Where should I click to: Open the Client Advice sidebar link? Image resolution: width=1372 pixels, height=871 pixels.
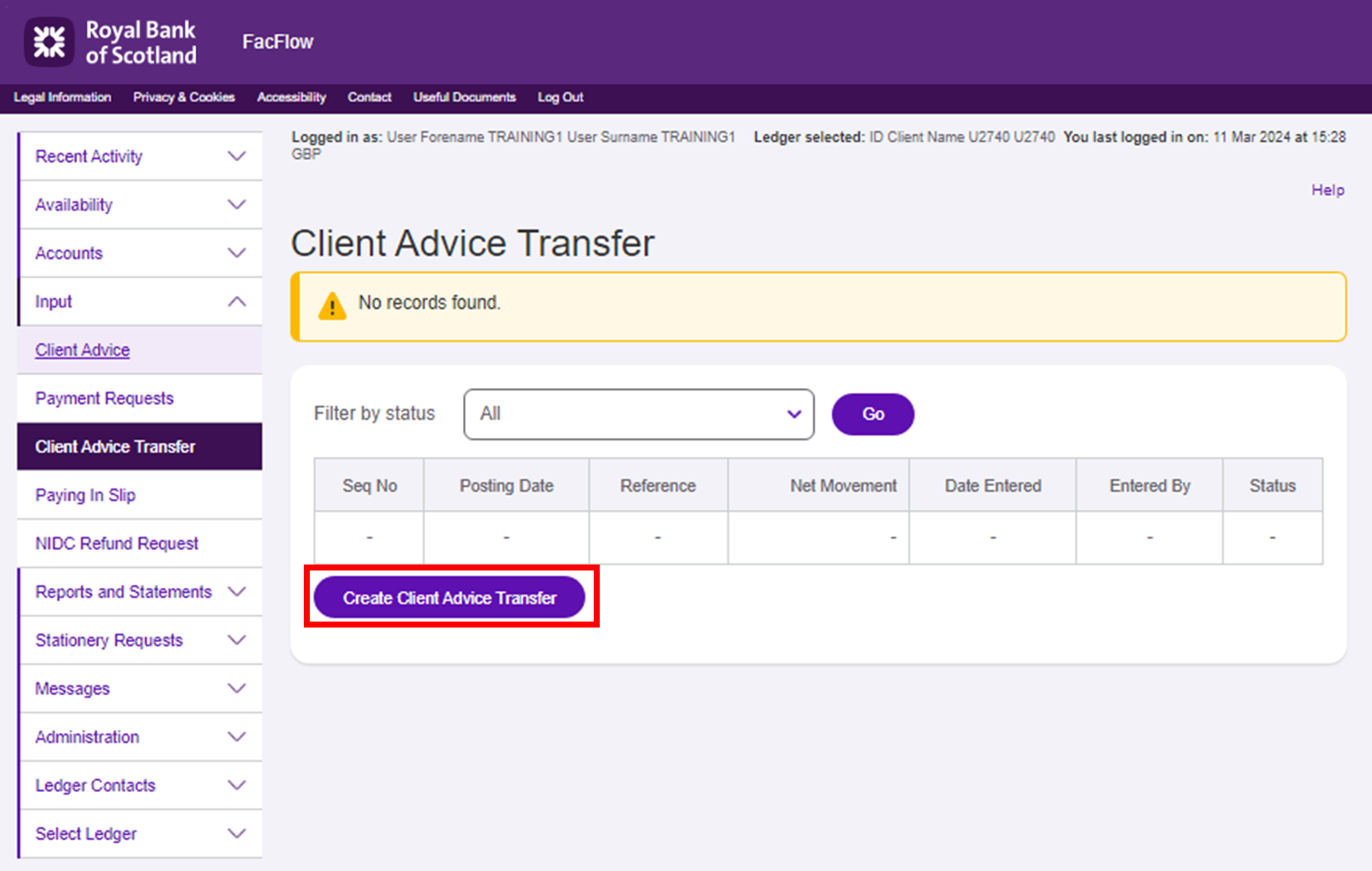tap(82, 350)
